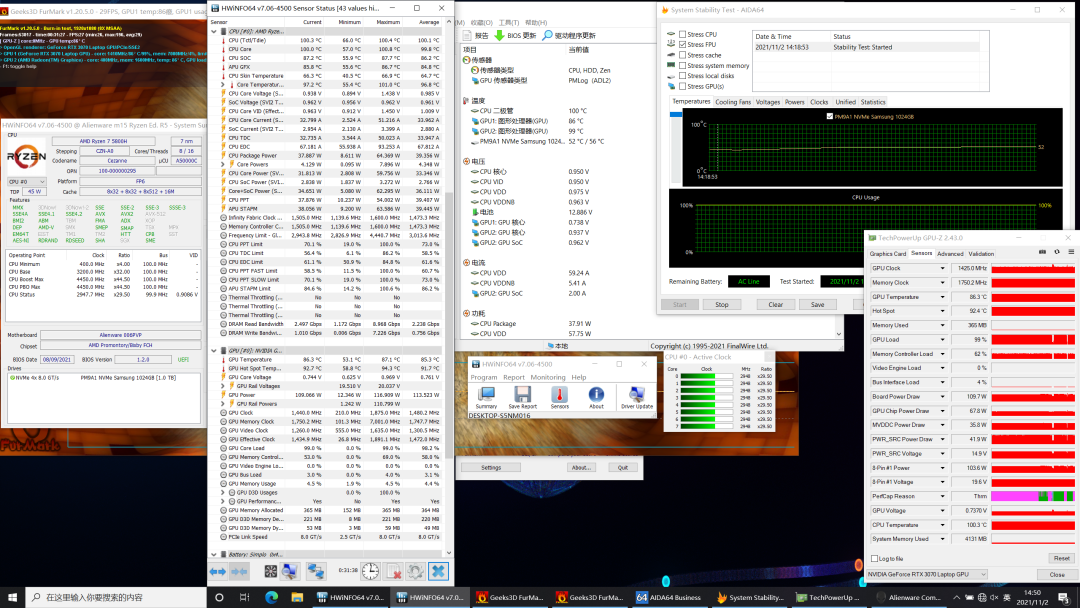The width and height of the screenshot is (1080, 608).
Task: Toggle PM9A1 NVMe Samsung graph checkbox
Action: pyautogui.click(x=830, y=116)
